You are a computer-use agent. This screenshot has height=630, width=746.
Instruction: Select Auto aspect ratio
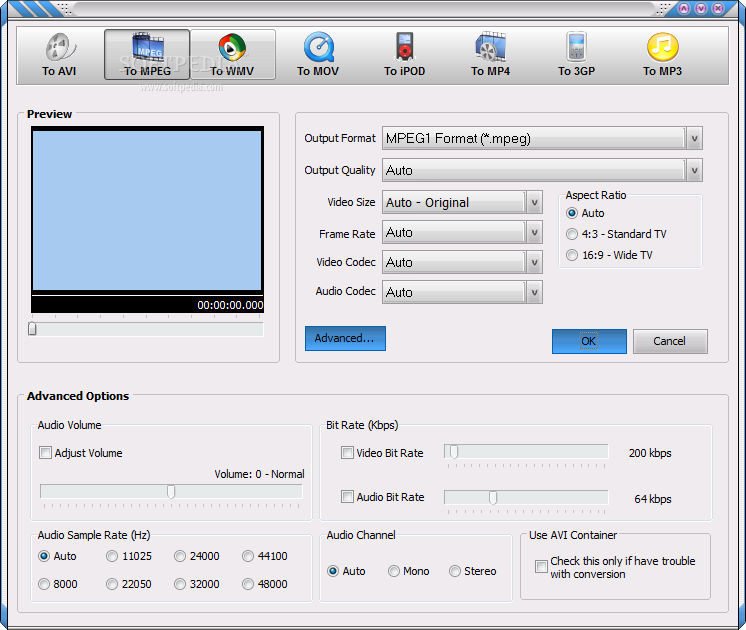[572, 213]
